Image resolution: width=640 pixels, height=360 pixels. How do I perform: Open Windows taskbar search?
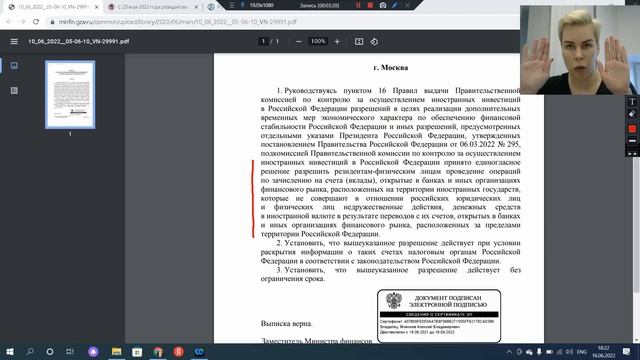click(30, 351)
